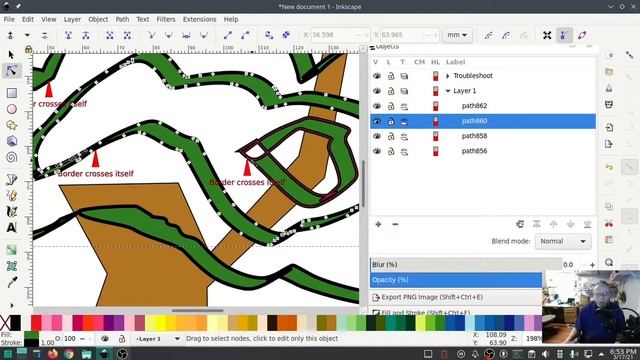
Task: Toggle visibility of path856
Action: 376,151
